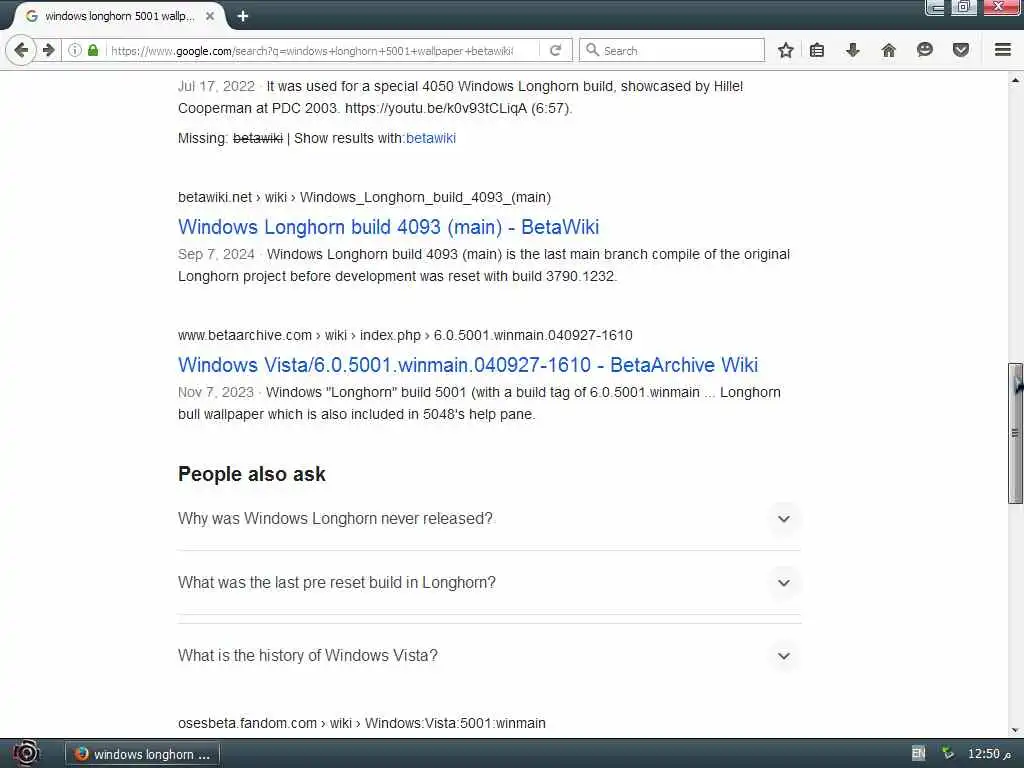Show results with betawiki link
Screen dimensions: 1024x768
[430, 138]
